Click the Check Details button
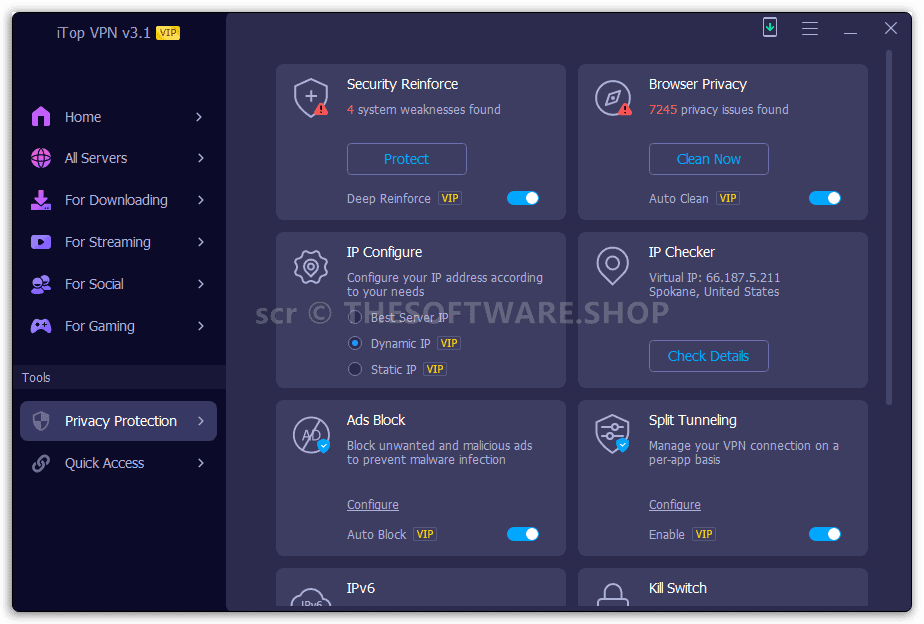924x624 pixels. [708, 356]
